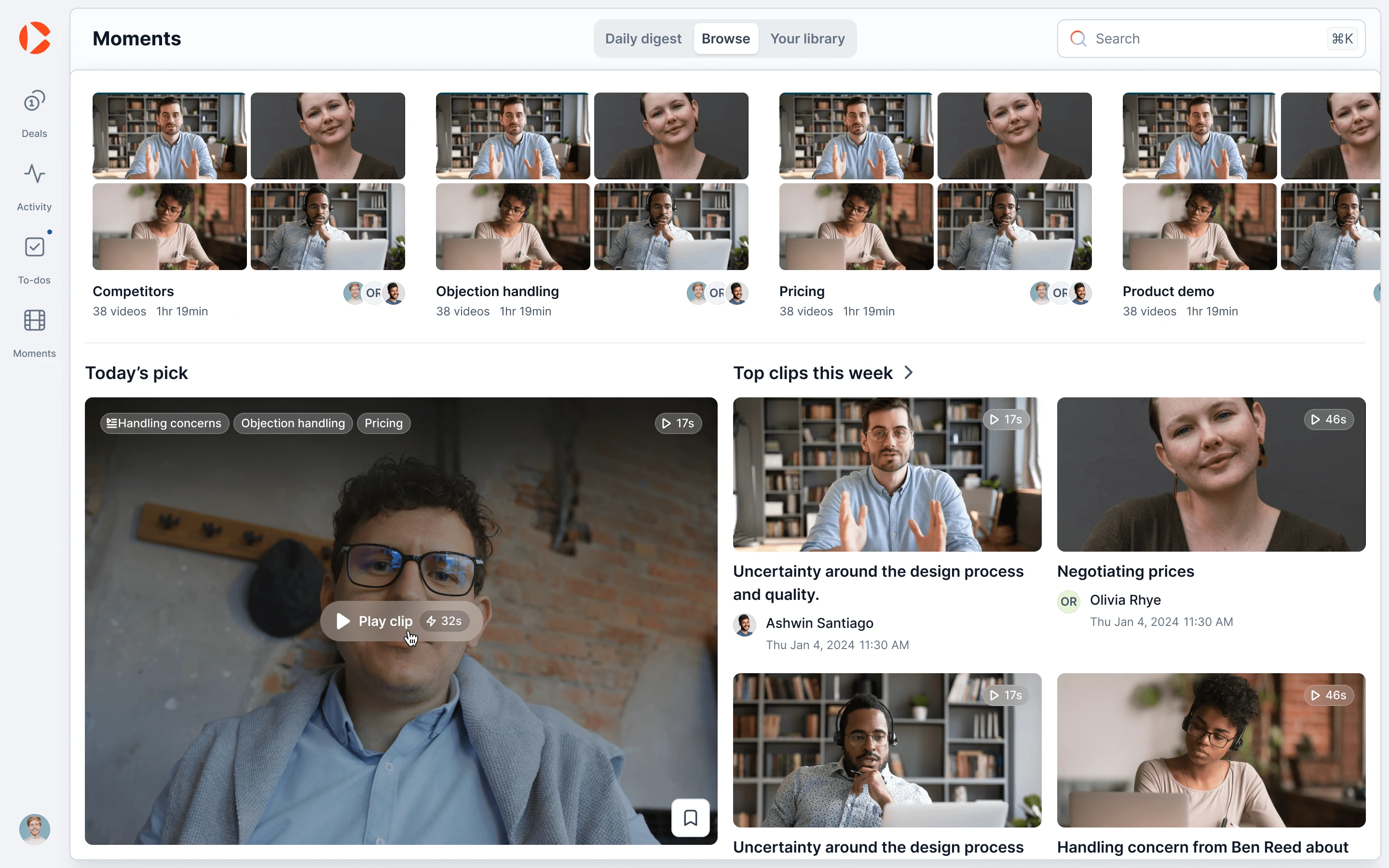
Task: Open the Negotiating prices clip thumbnail
Action: pyautogui.click(x=1211, y=474)
